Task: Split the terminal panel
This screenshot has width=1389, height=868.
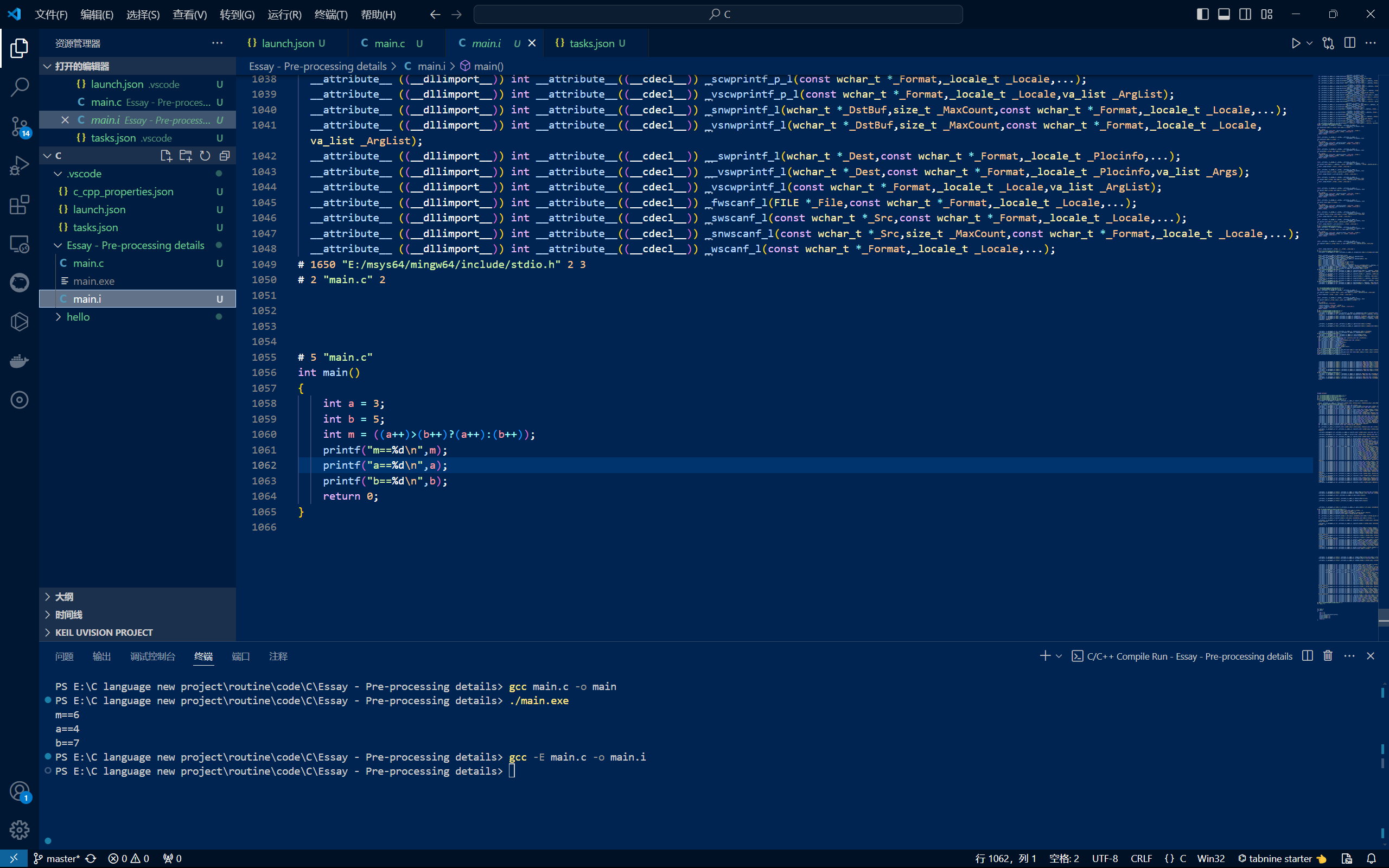Action: point(1308,655)
